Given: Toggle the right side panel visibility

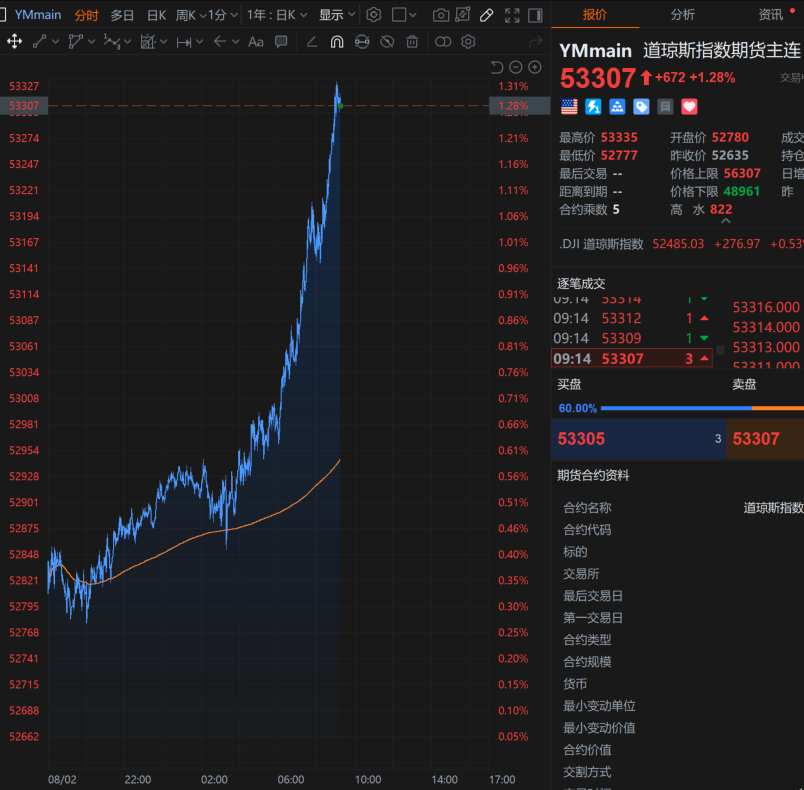Looking at the screenshot, I should (535, 15).
